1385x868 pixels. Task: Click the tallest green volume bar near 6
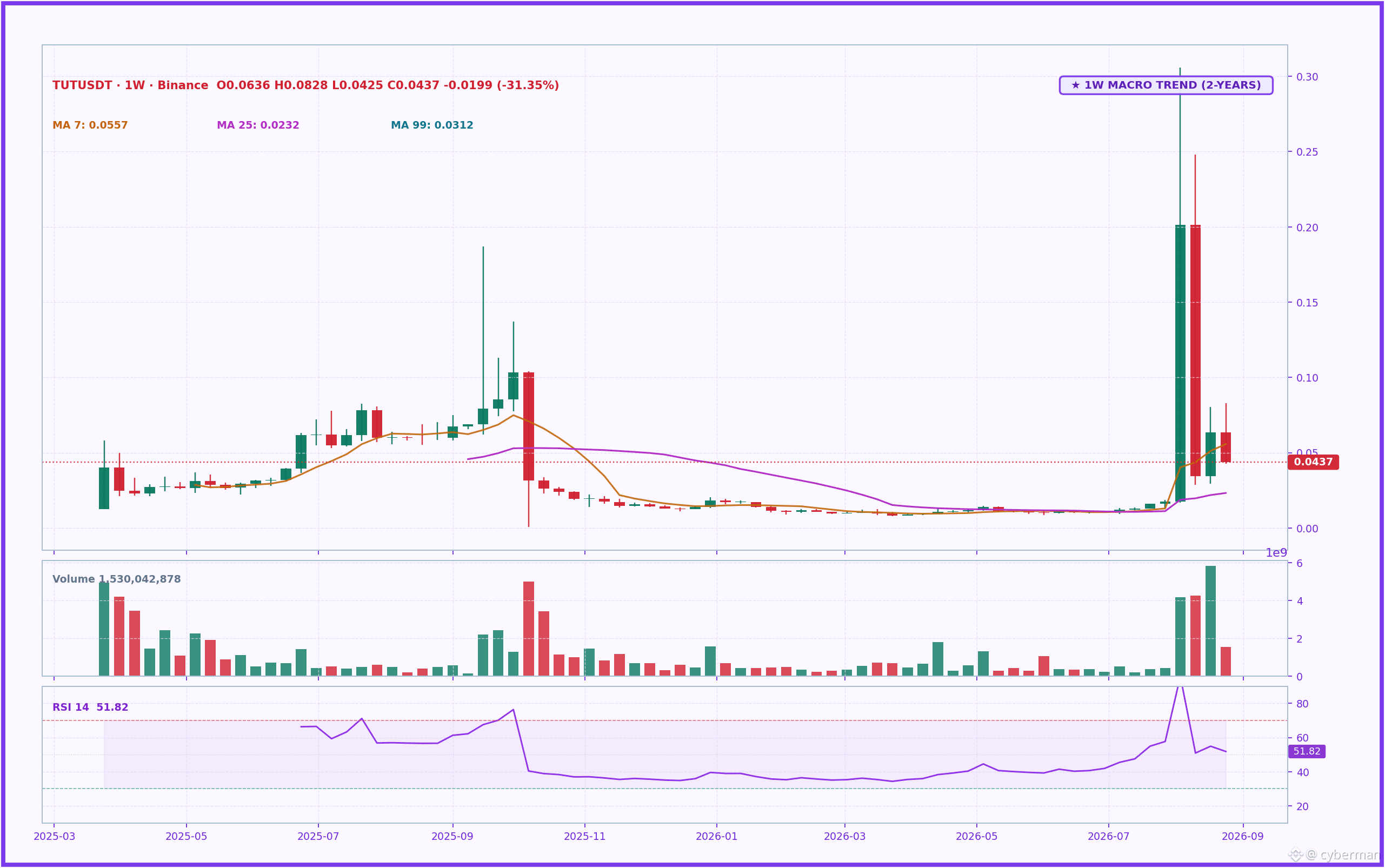(x=1210, y=621)
